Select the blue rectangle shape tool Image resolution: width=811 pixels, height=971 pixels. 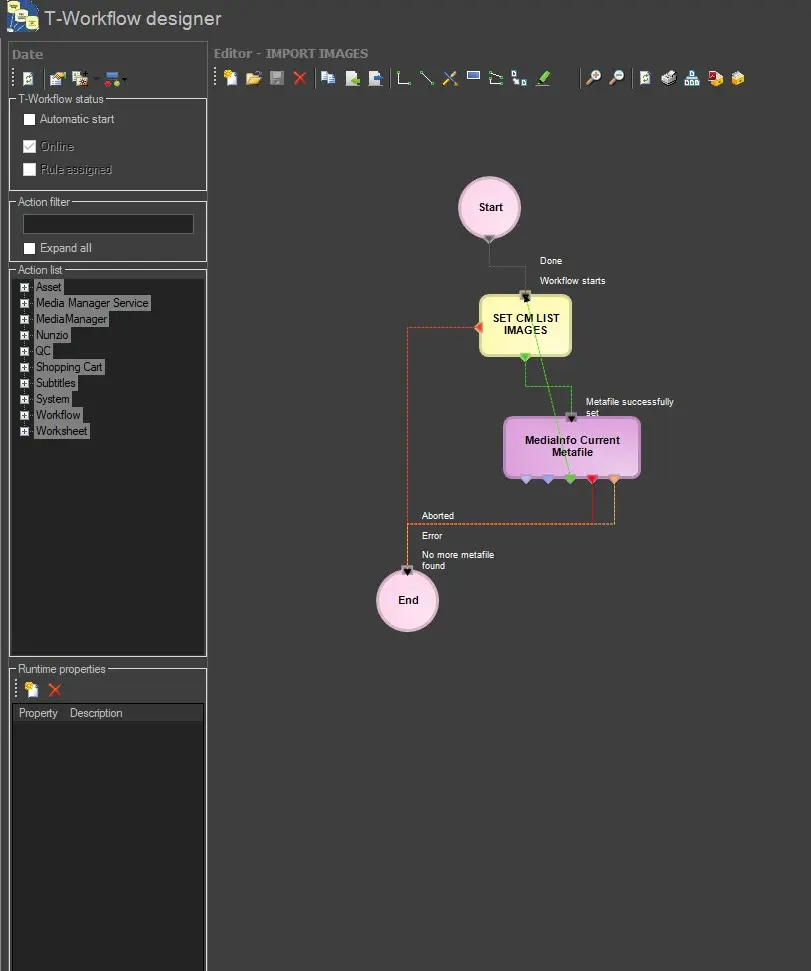click(x=474, y=77)
